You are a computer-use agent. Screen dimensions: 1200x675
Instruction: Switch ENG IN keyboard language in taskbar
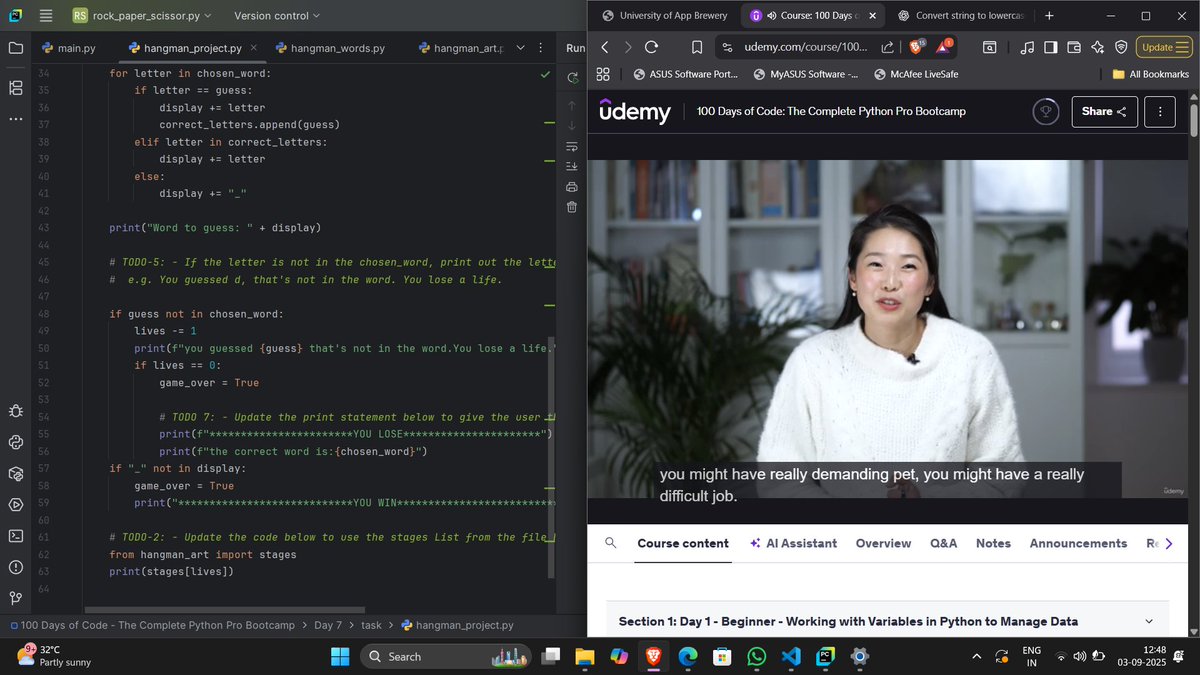tap(1031, 657)
